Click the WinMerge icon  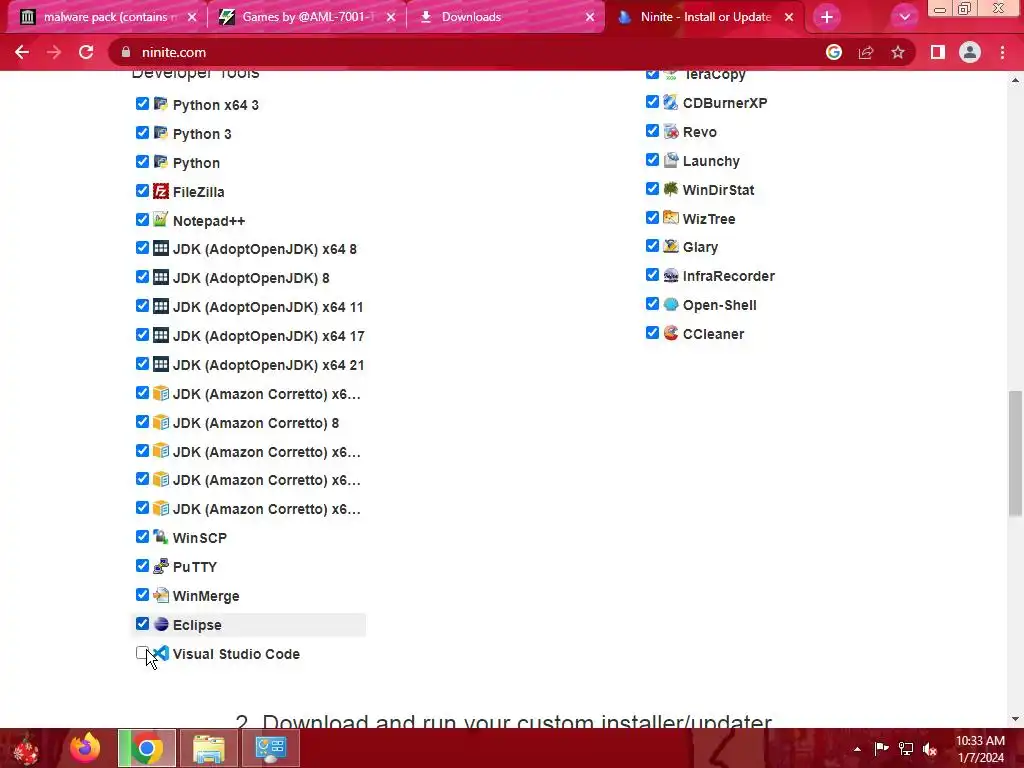click(x=161, y=595)
